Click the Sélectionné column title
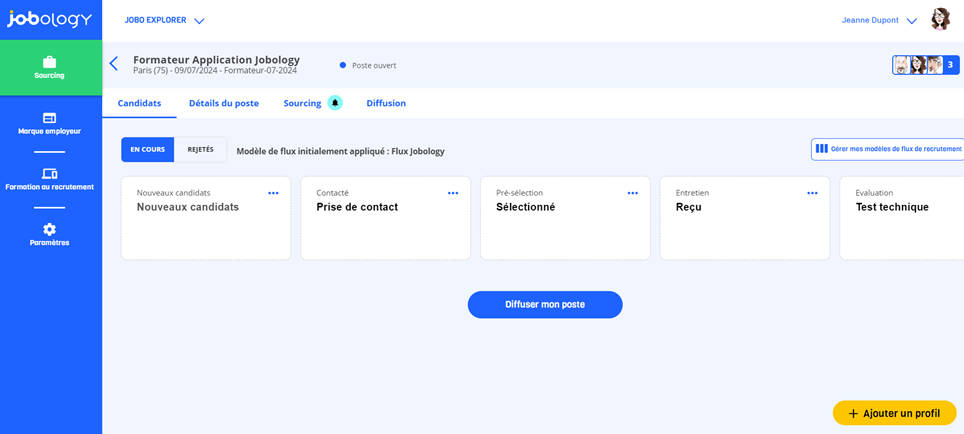This screenshot has height=434, width=964. point(526,207)
